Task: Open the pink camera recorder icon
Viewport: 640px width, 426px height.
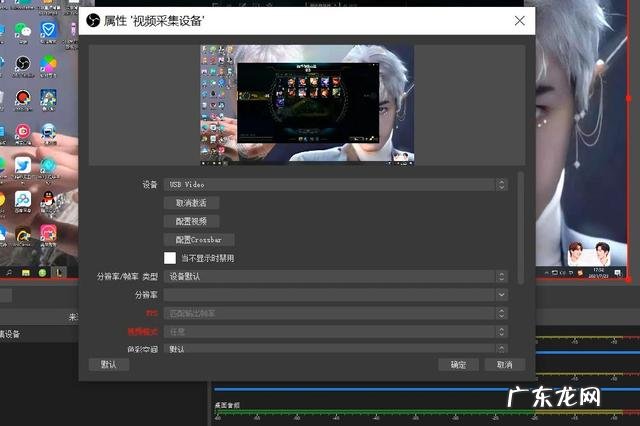Action: pos(23,131)
